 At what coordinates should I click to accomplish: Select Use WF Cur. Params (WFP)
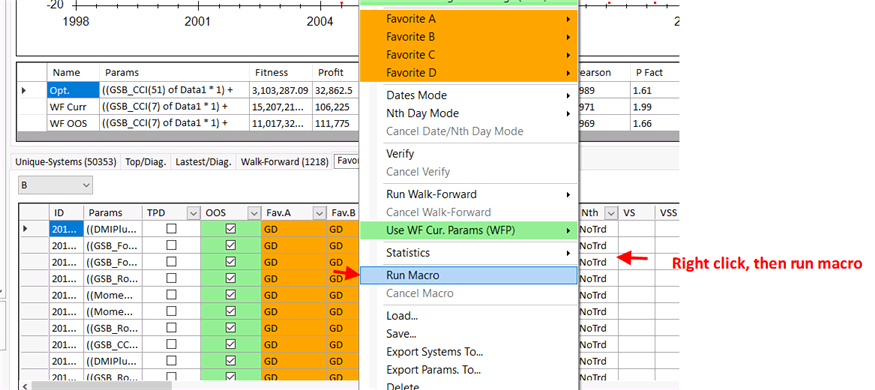[468, 230]
